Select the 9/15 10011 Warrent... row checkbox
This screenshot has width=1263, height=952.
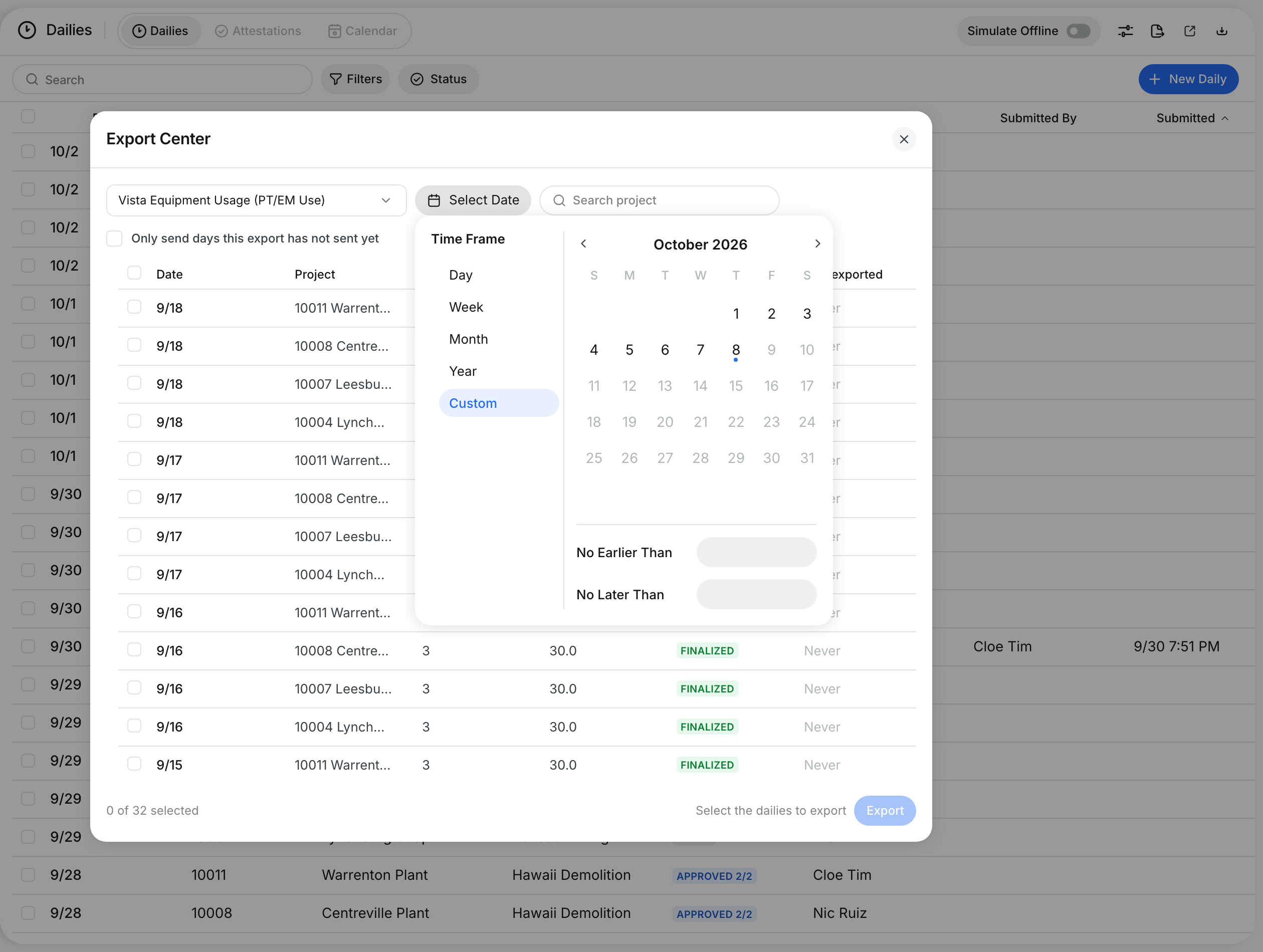click(134, 764)
